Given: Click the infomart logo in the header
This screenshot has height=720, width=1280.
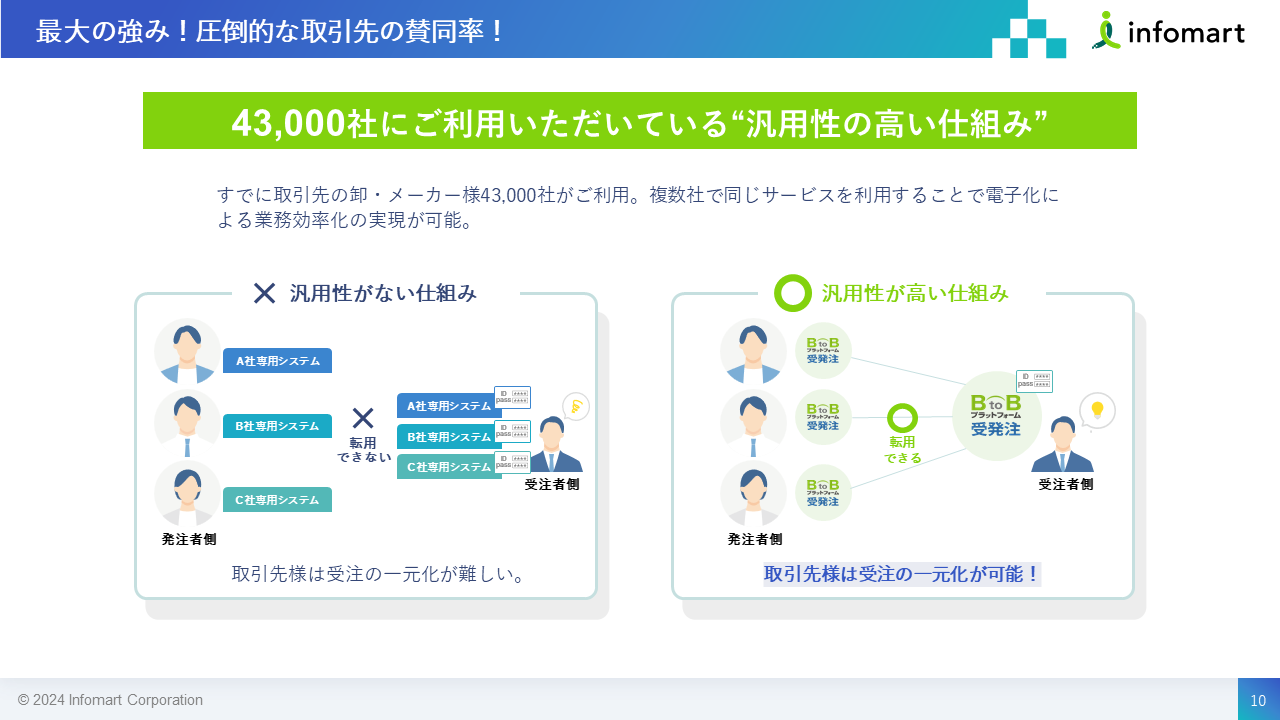Looking at the screenshot, I should (x=1168, y=31).
